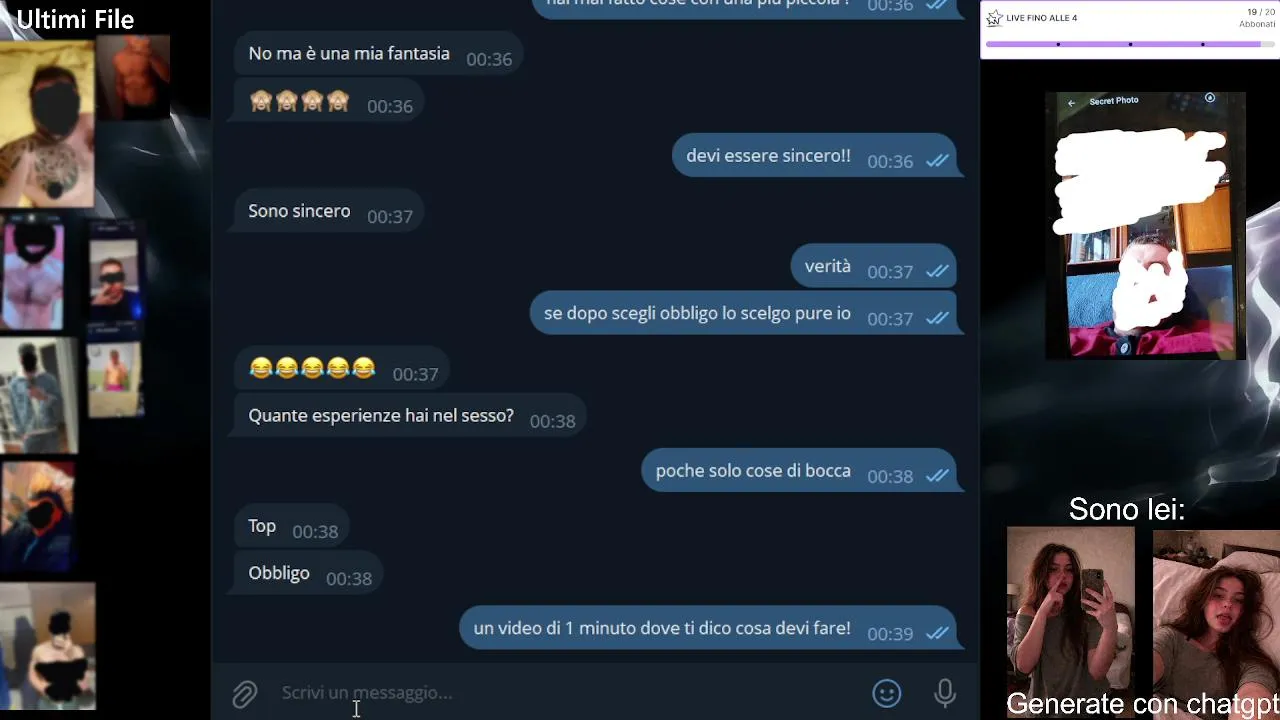Click the star icon beside LIVE FINO ALLE 4

pyautogui.click(x=994, y=18)
